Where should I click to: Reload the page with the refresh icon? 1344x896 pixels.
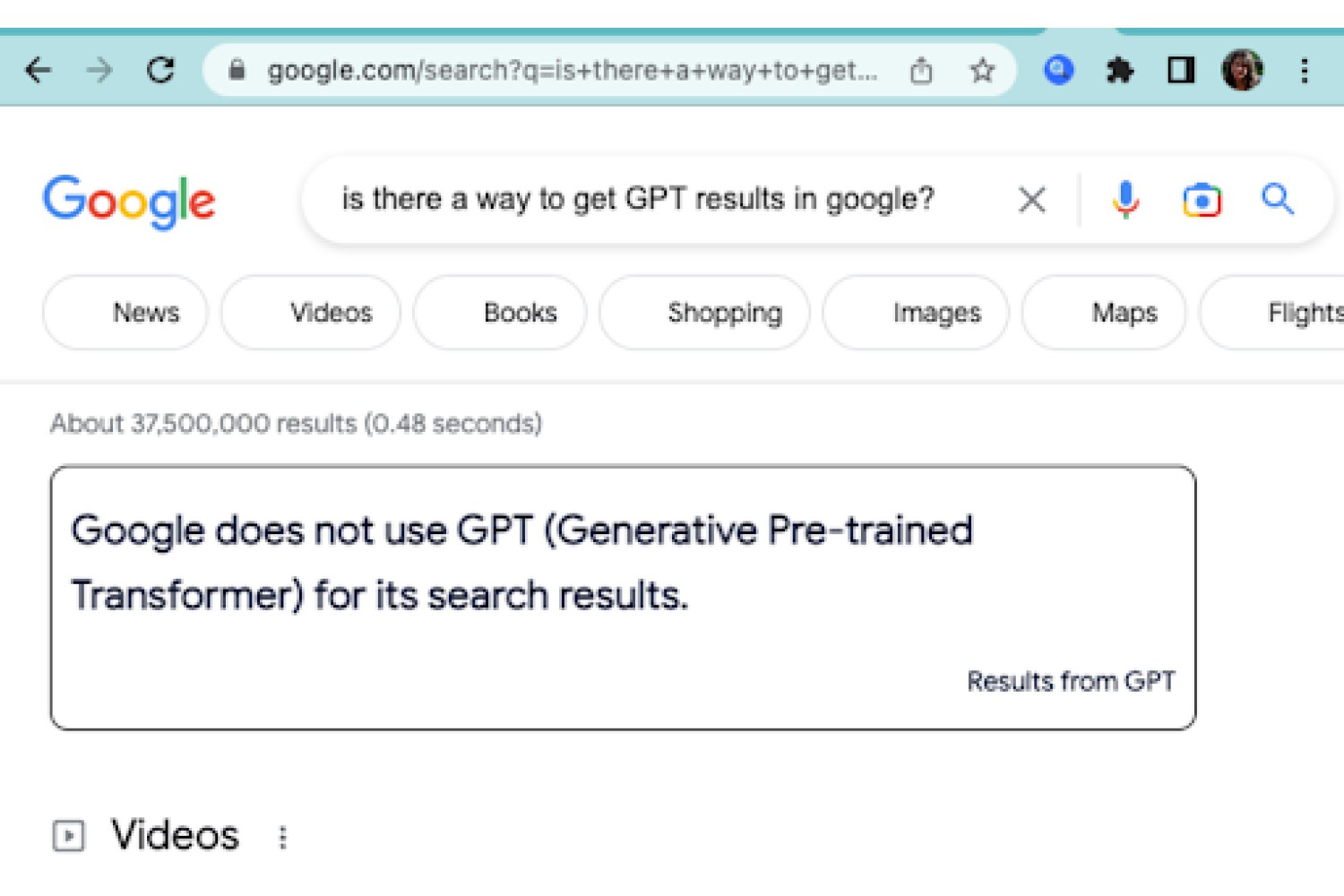tap(160, 70)
